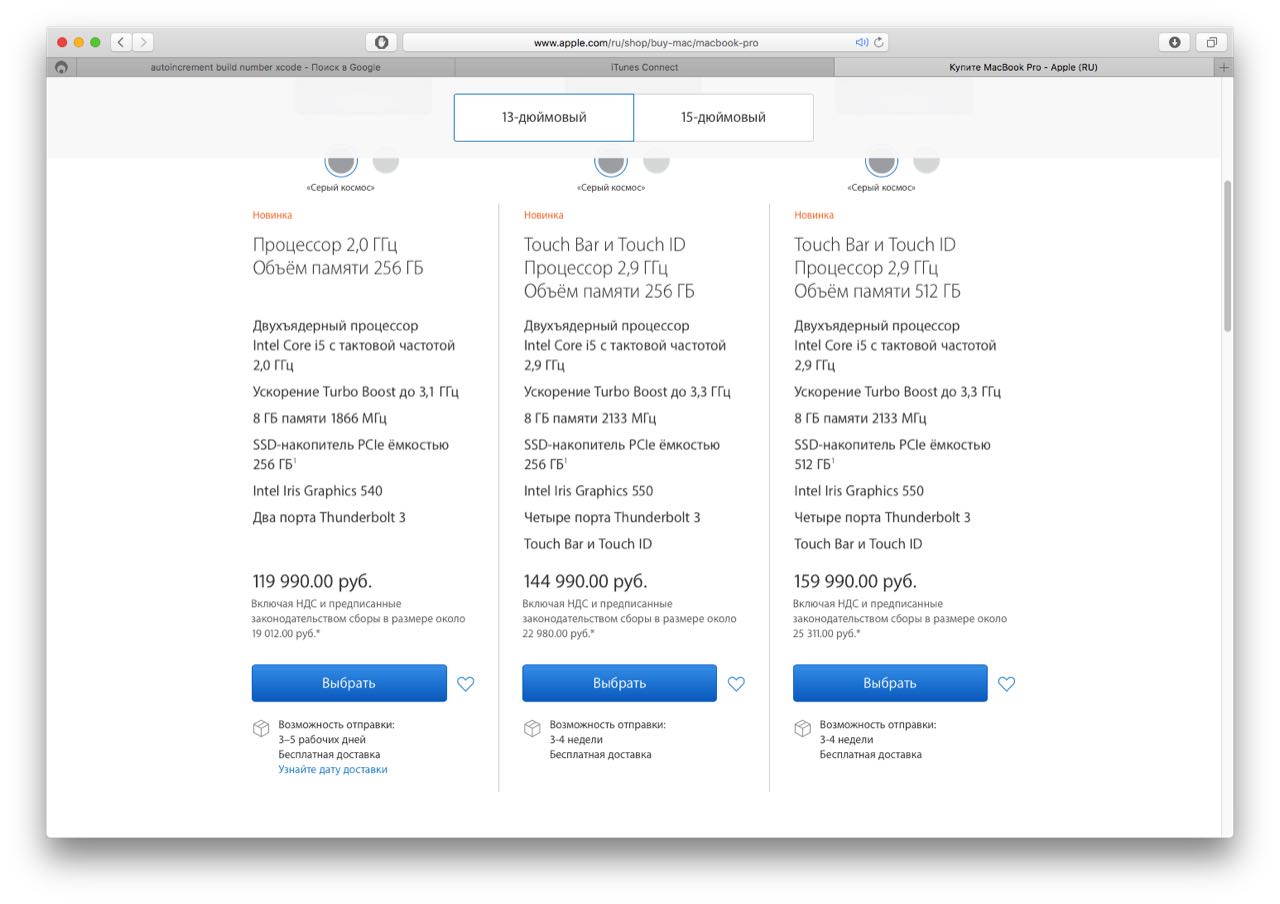Click the tax amount "22 980.00 руб.*"
This screenshot has width=1280, height=904.
558,633
